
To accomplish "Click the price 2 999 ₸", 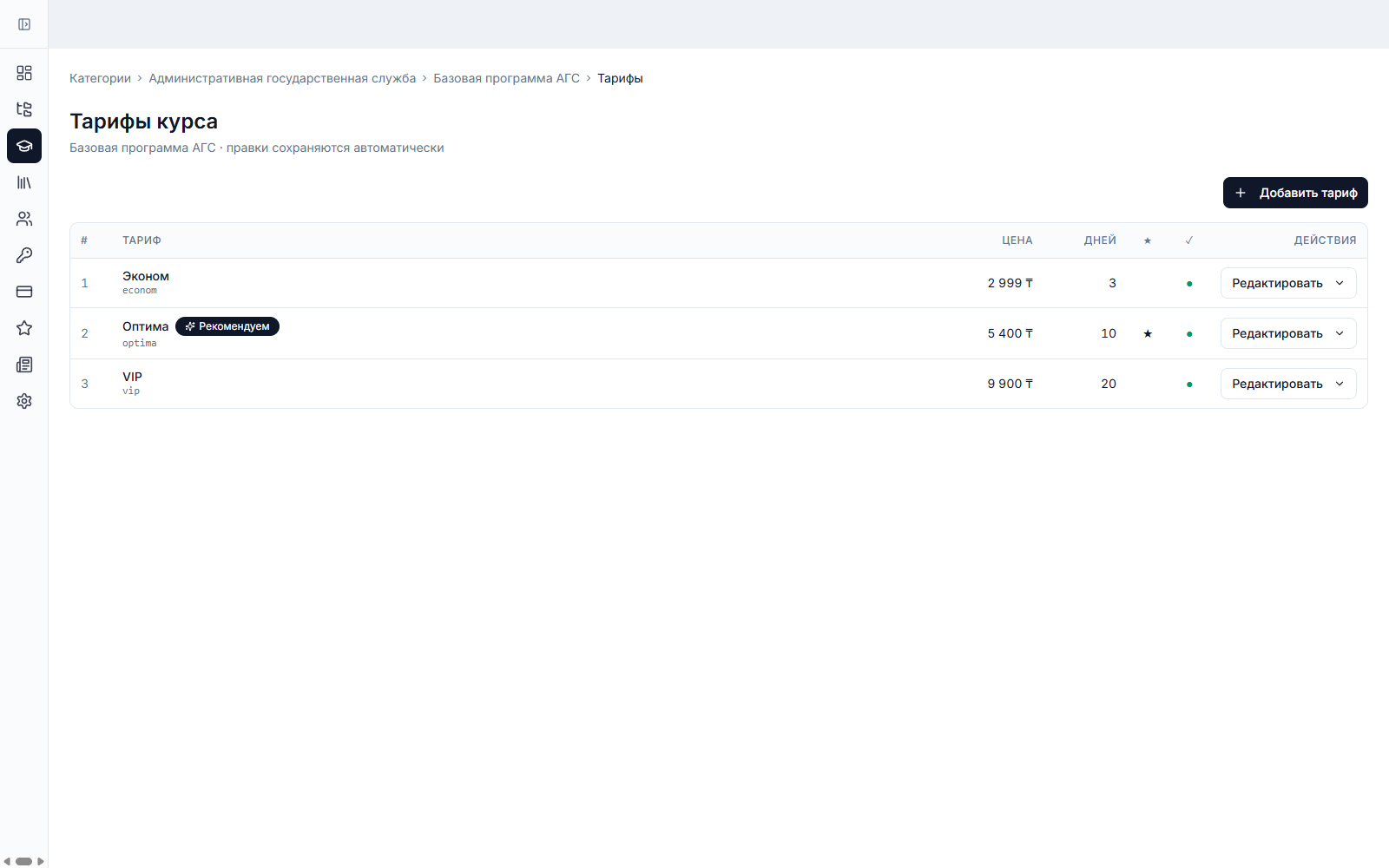I will click(x=1010, y=283).
